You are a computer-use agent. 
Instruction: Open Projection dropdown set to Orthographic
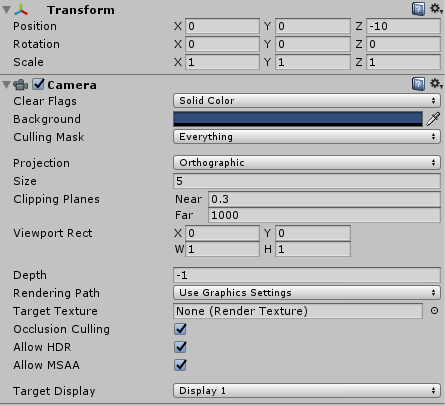307,163
